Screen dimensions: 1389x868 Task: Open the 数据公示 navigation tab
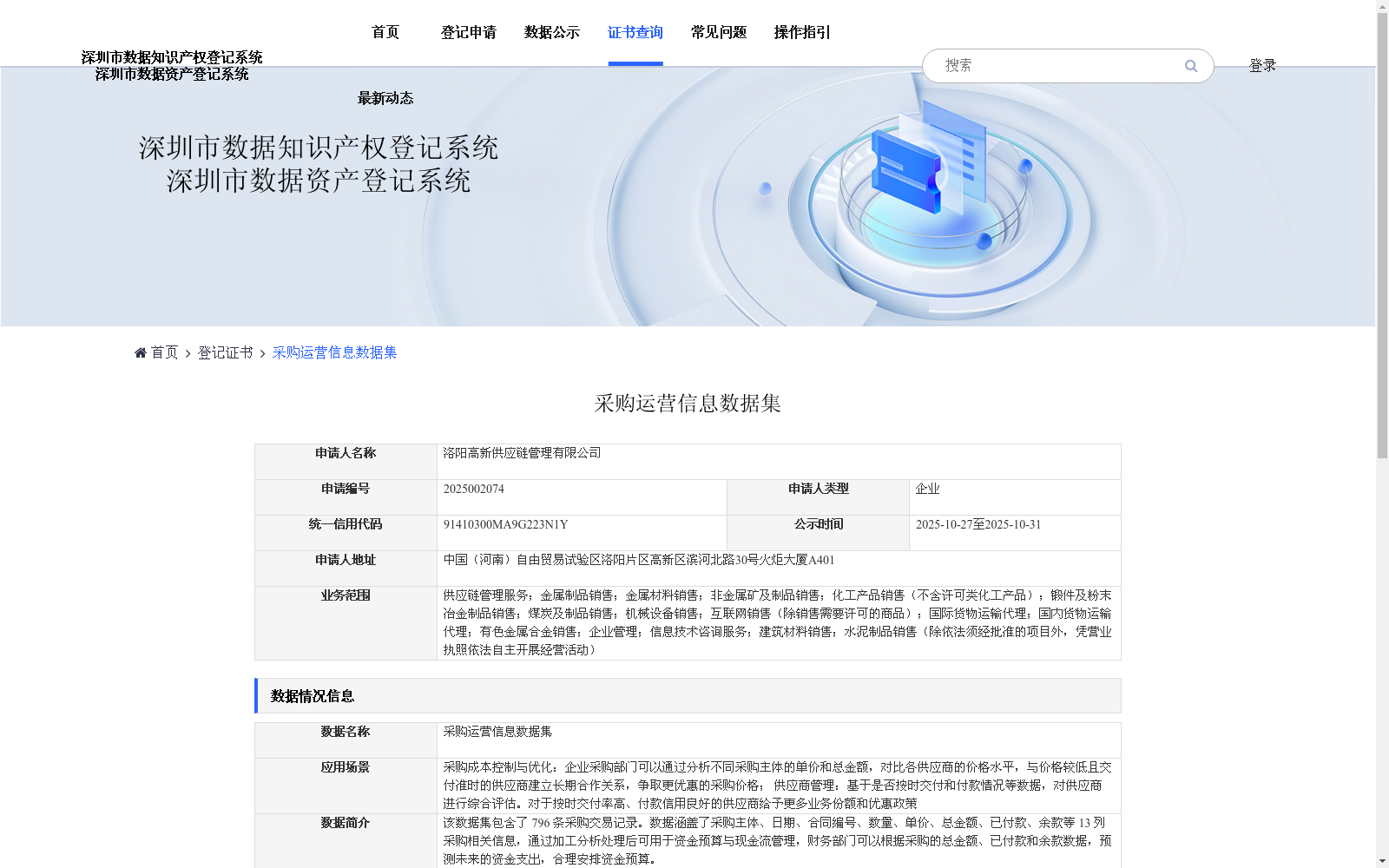[x=552, y=32]
